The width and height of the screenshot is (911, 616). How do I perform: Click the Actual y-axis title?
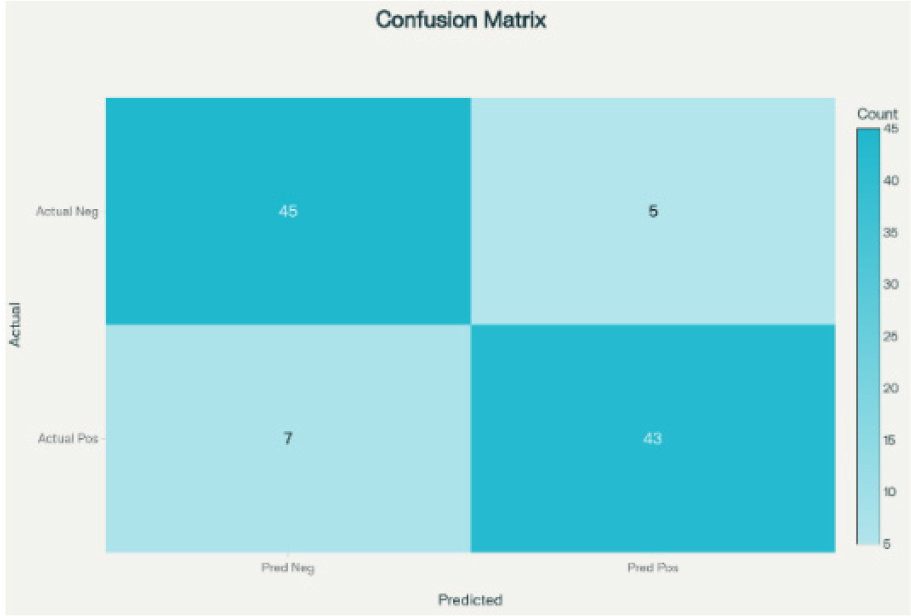pyautogui.click(x=15, y=324)
